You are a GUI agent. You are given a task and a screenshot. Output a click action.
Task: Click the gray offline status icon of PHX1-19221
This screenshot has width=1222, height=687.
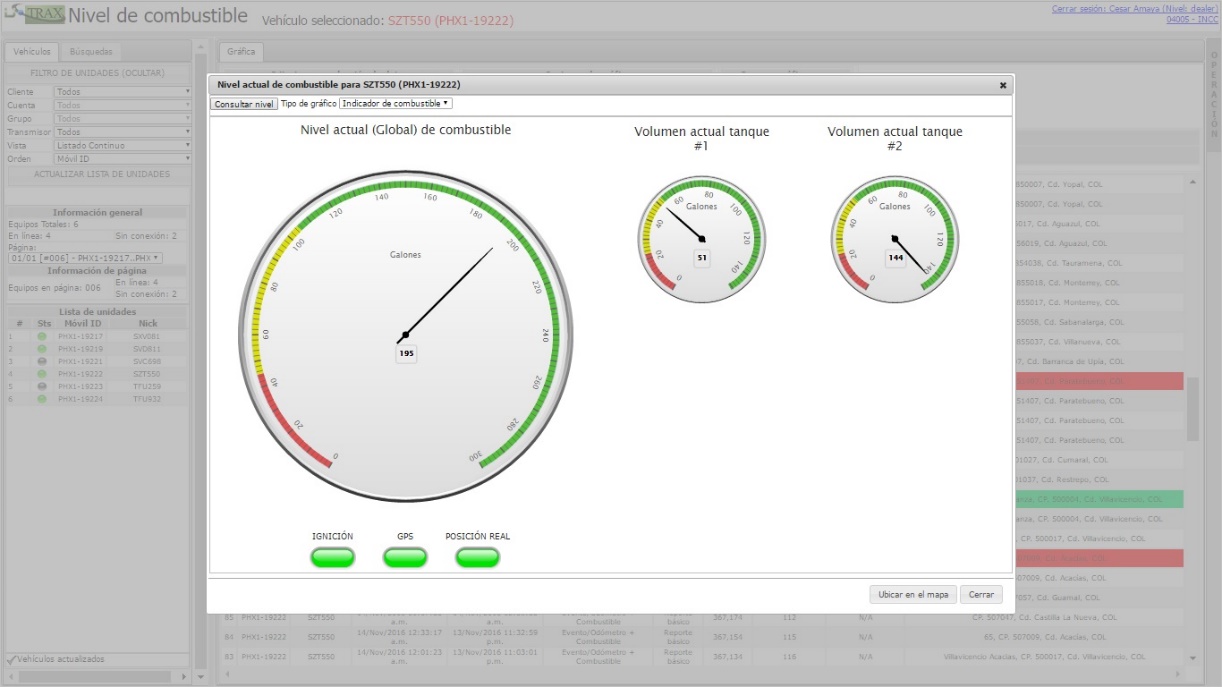[42, 361]
